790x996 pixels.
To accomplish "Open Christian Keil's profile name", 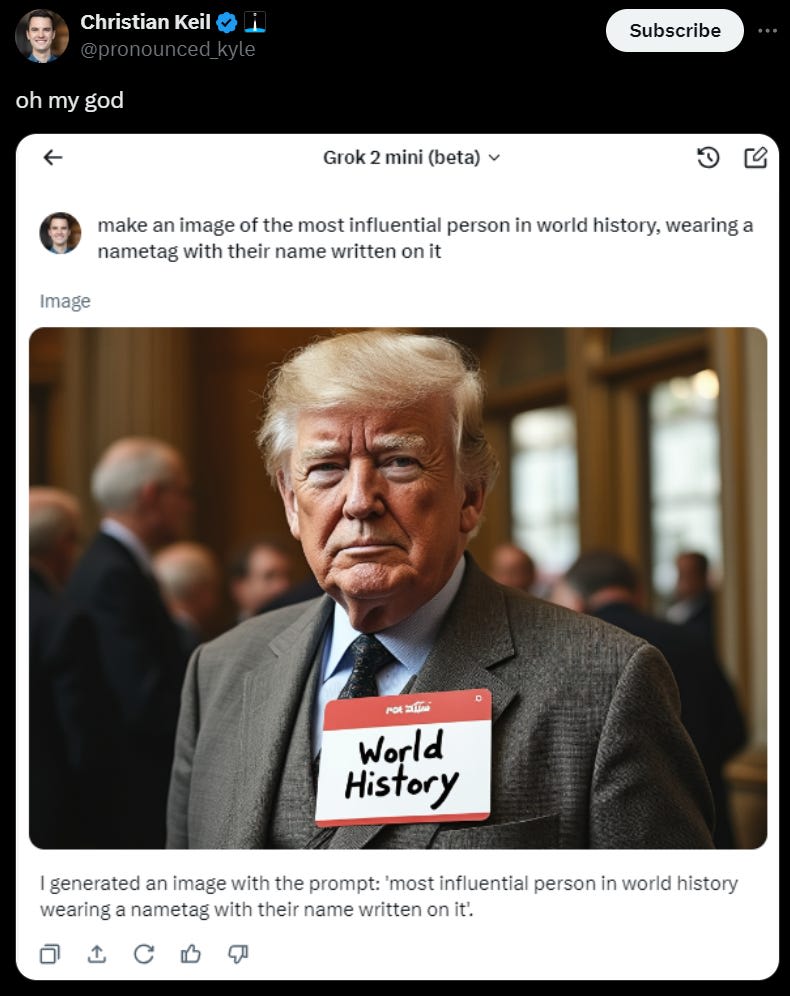I will click(145, 22).
